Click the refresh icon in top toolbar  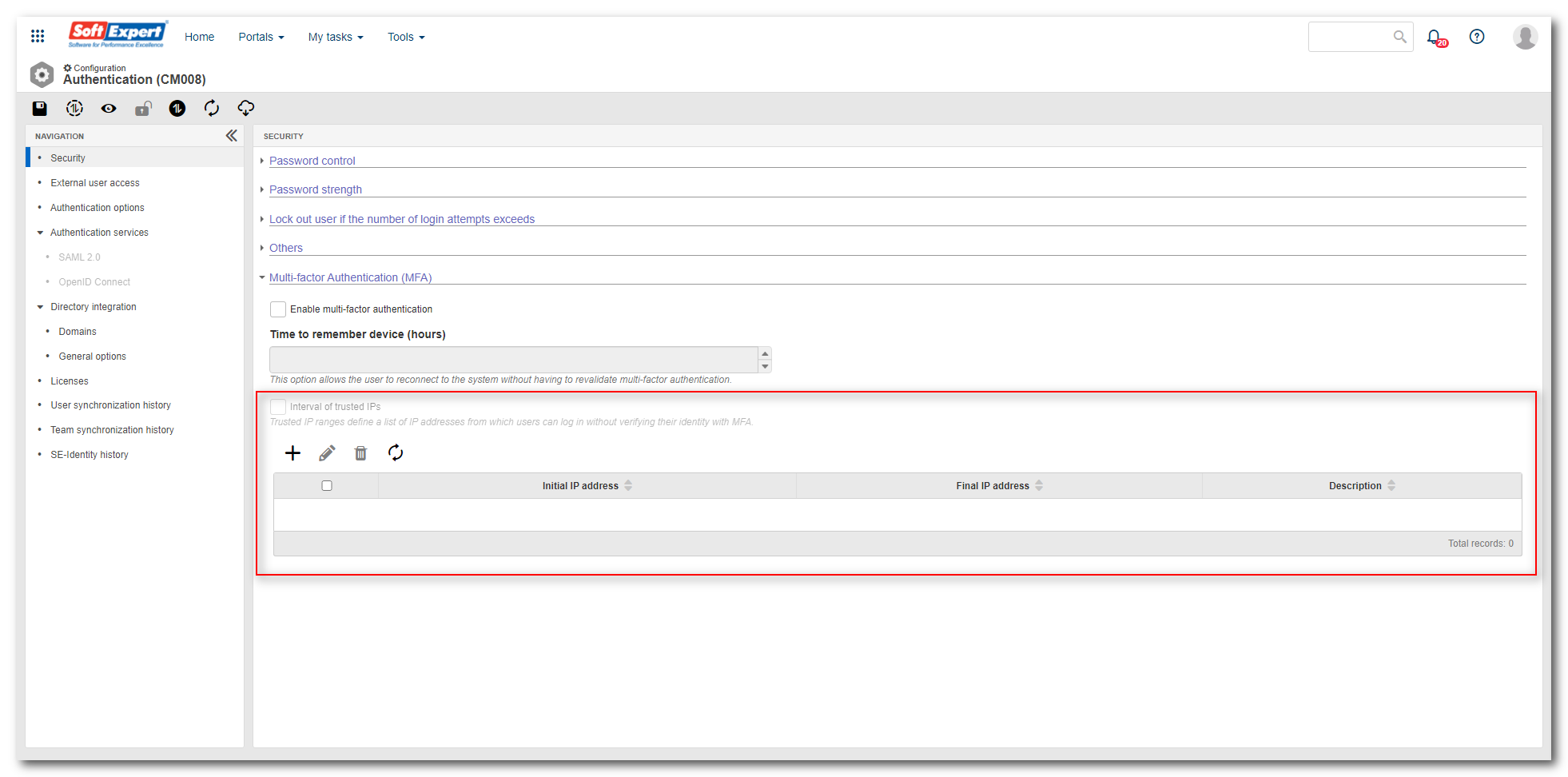click(x=212, y=108)
